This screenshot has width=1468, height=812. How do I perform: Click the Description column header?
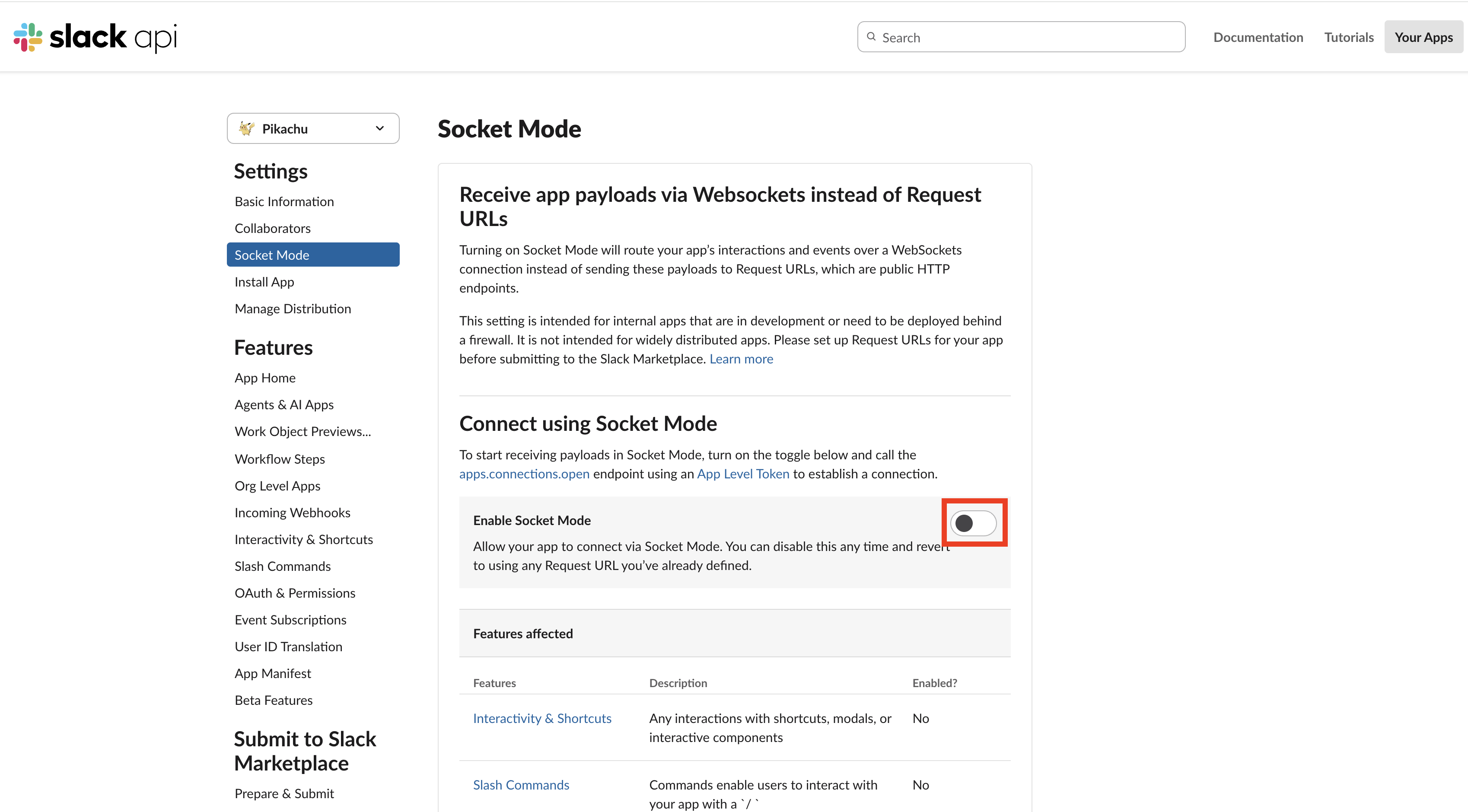(678, 683)
